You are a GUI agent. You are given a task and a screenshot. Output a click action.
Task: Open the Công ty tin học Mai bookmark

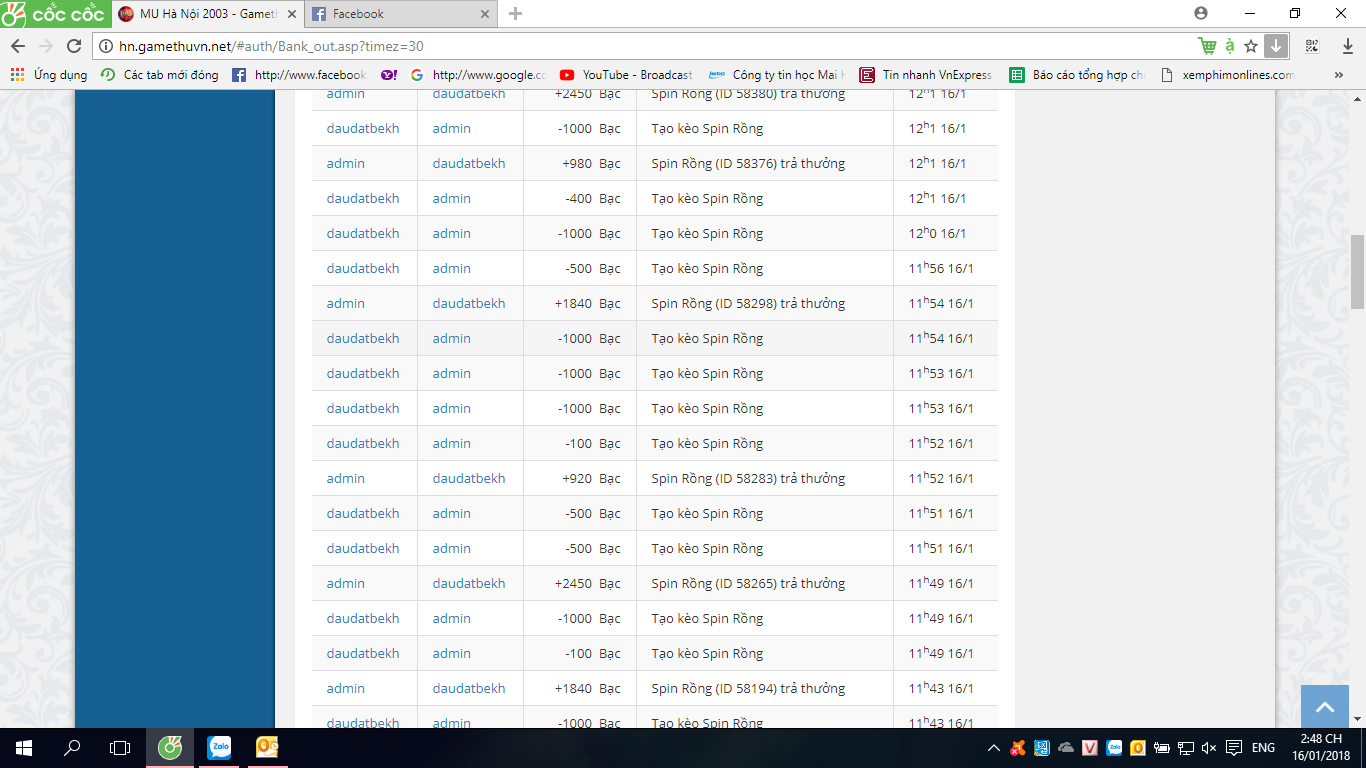(x=777, y=75)
